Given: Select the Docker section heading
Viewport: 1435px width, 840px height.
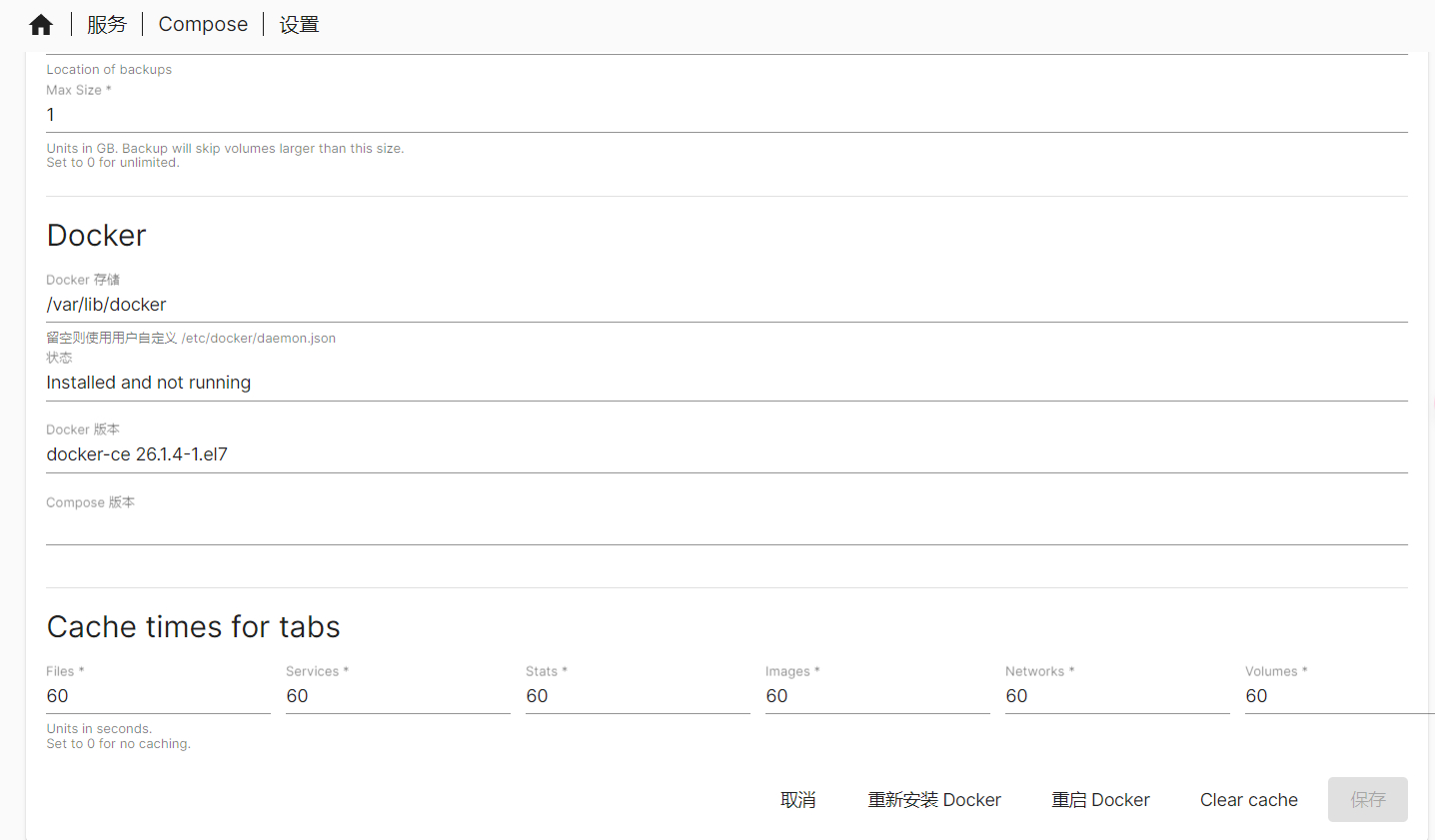Looking at the screenshot, I should pyautogui.click(x=97, y=236).
